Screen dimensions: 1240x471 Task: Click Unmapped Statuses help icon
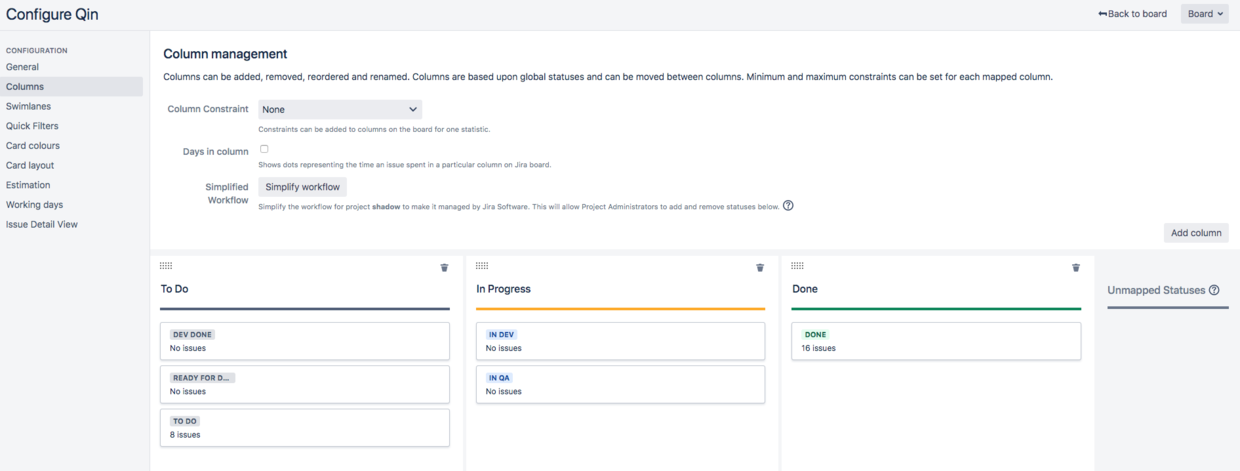(1214, 290)
